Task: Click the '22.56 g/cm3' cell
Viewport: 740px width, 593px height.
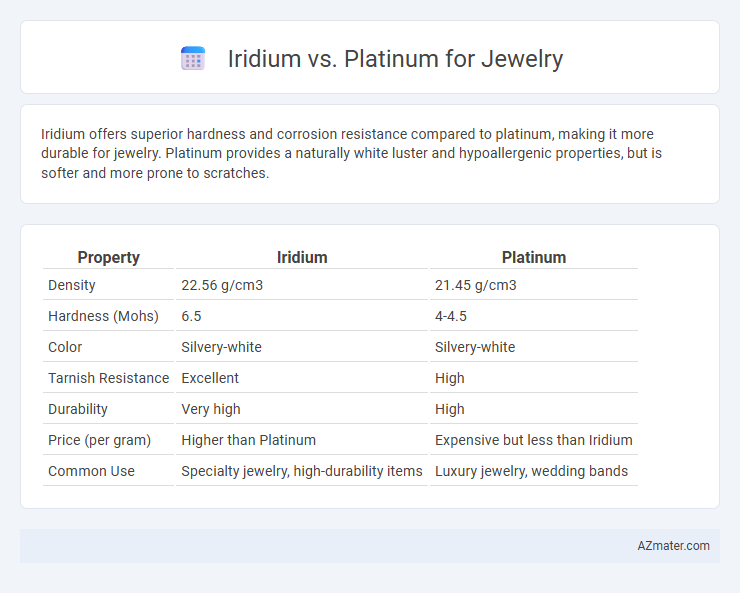Action: pos(222,285)
